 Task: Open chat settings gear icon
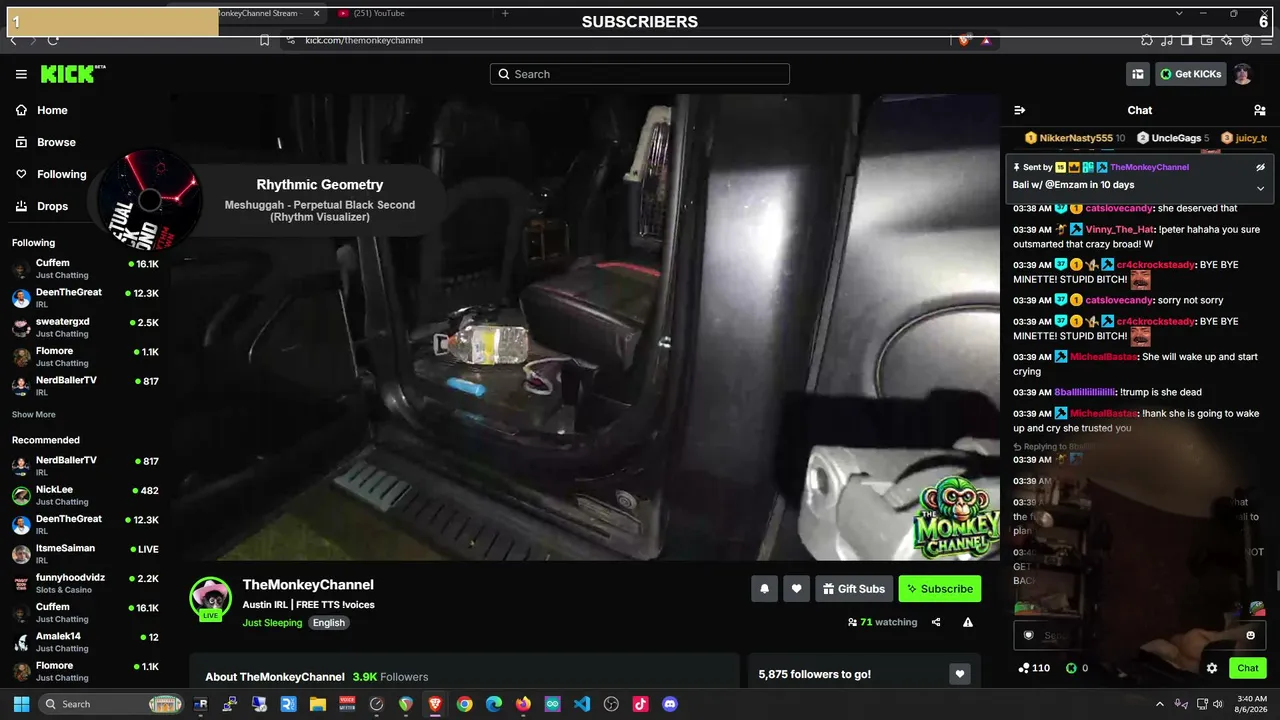1212,668
